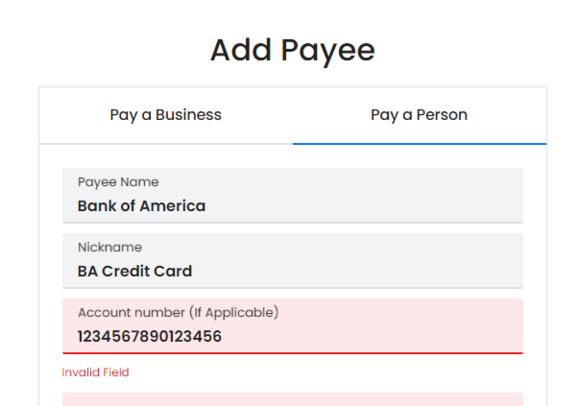
Task: Click the word Person in second tab
Action: click(x=442, y=115)
